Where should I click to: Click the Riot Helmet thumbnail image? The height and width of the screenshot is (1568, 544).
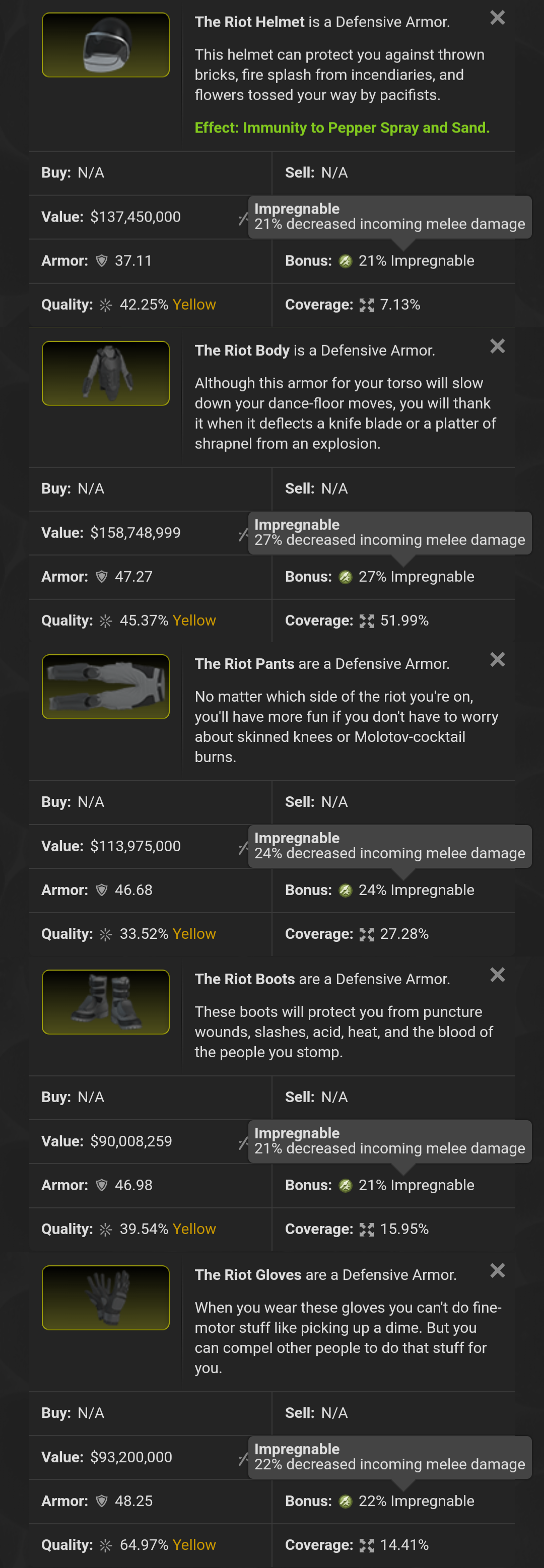coord(106,45)
